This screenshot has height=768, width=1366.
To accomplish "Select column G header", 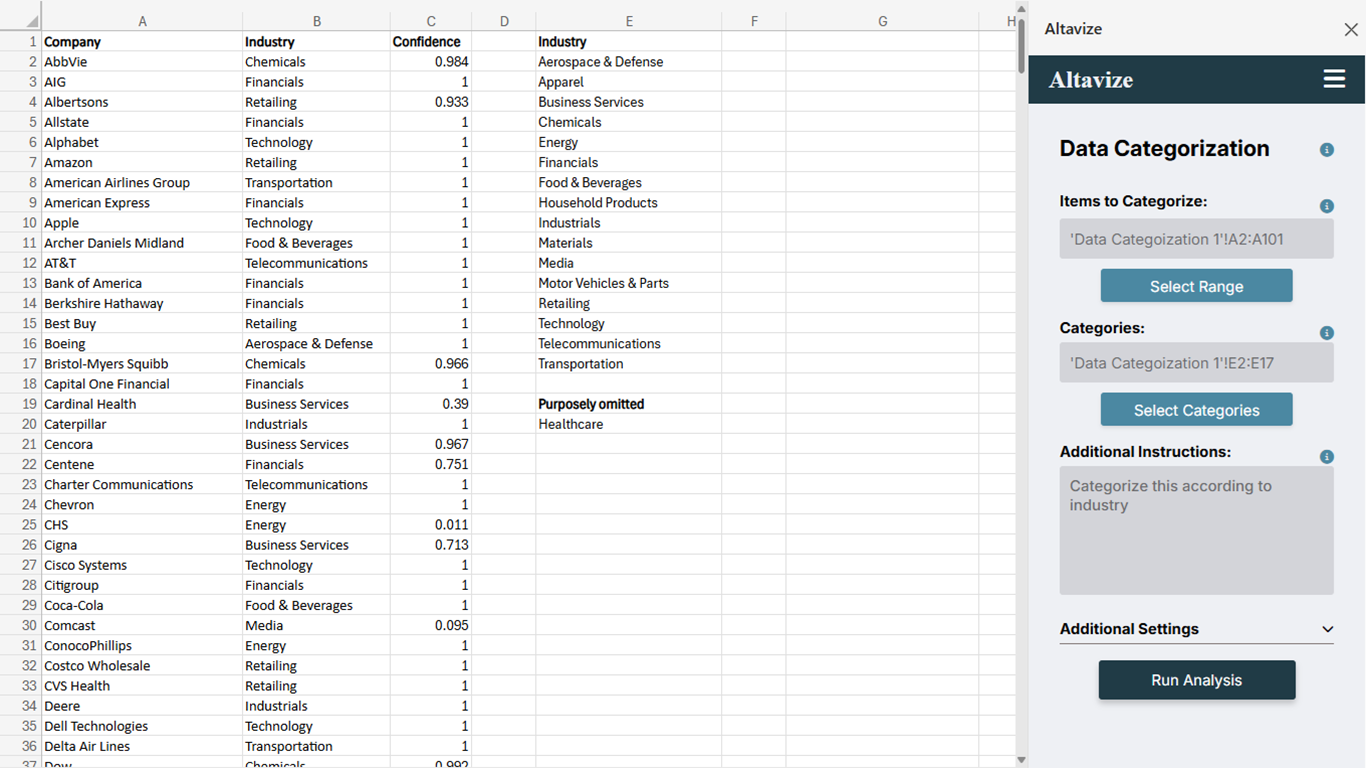I will click(883, 21).
